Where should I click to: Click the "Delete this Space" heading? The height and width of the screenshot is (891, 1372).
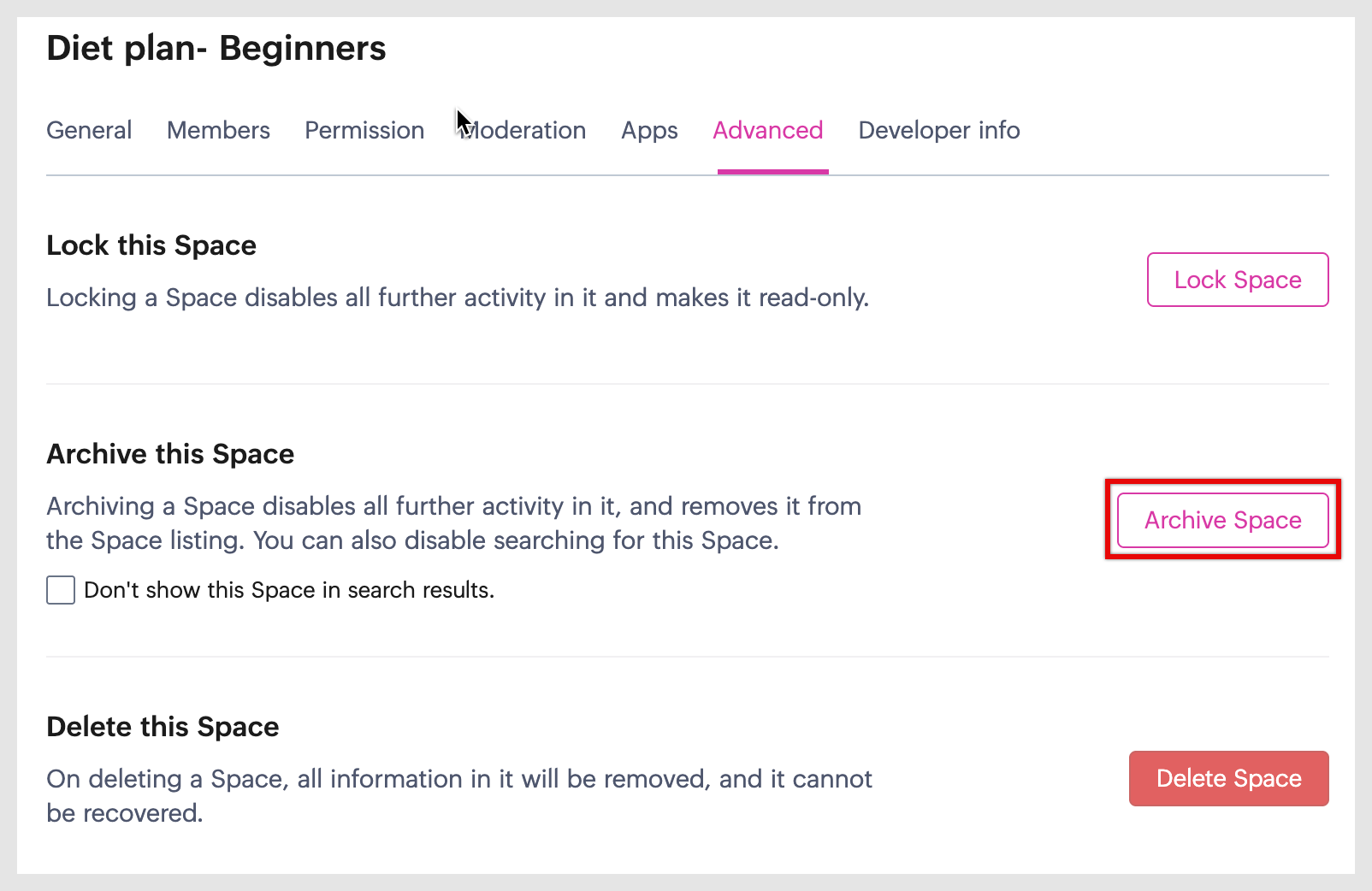163,727
